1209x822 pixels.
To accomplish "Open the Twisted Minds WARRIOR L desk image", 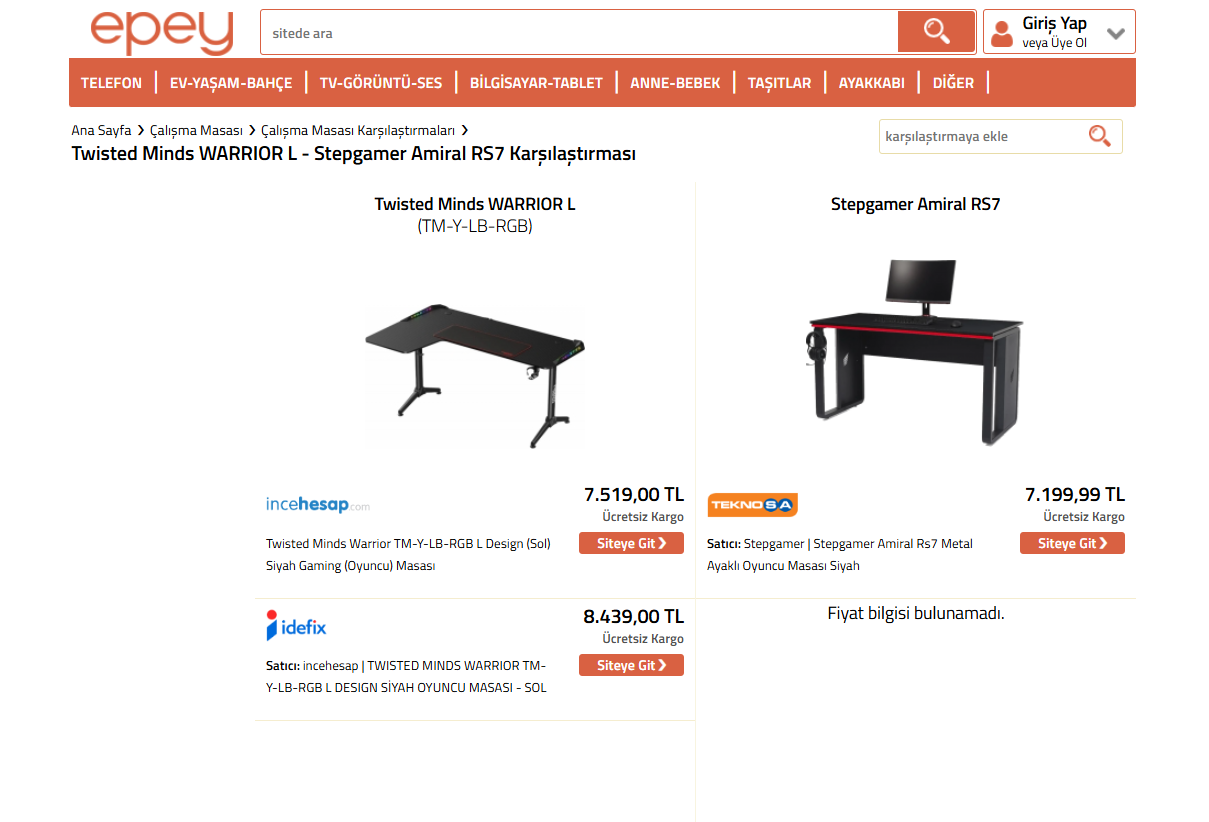I will coord(475,364).
